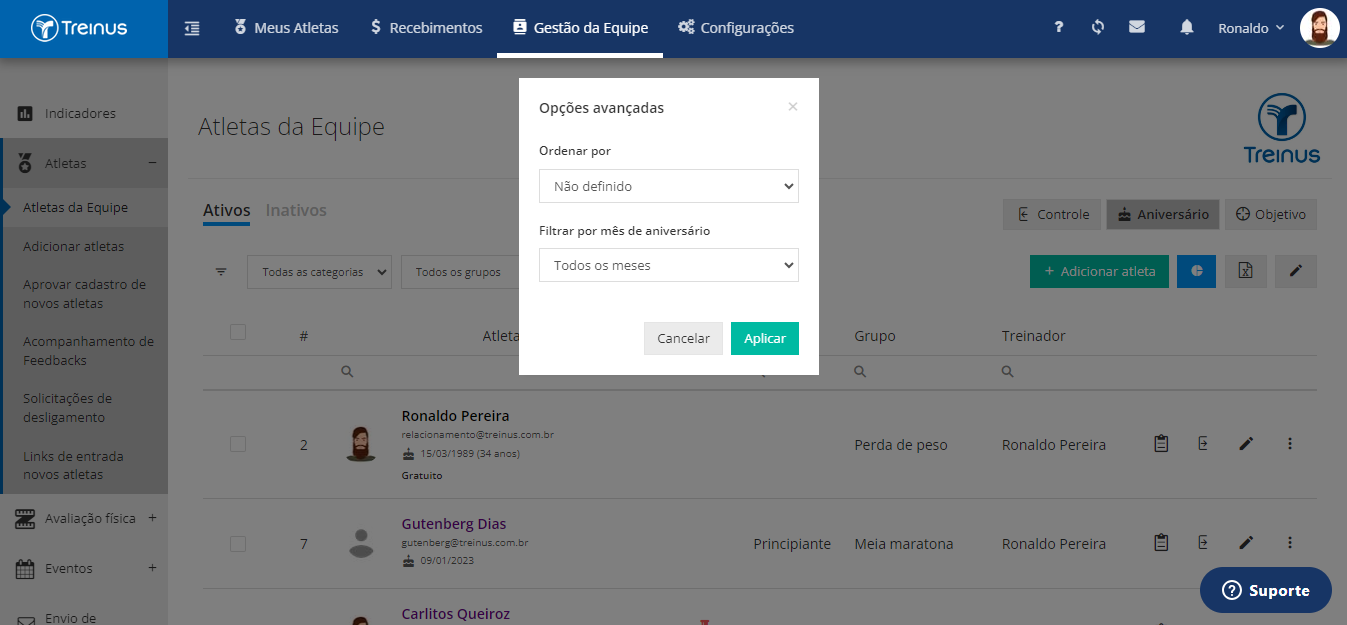Open the envelope messages icon
This screenshot has width=1347, height=625.
[1137, 28]
